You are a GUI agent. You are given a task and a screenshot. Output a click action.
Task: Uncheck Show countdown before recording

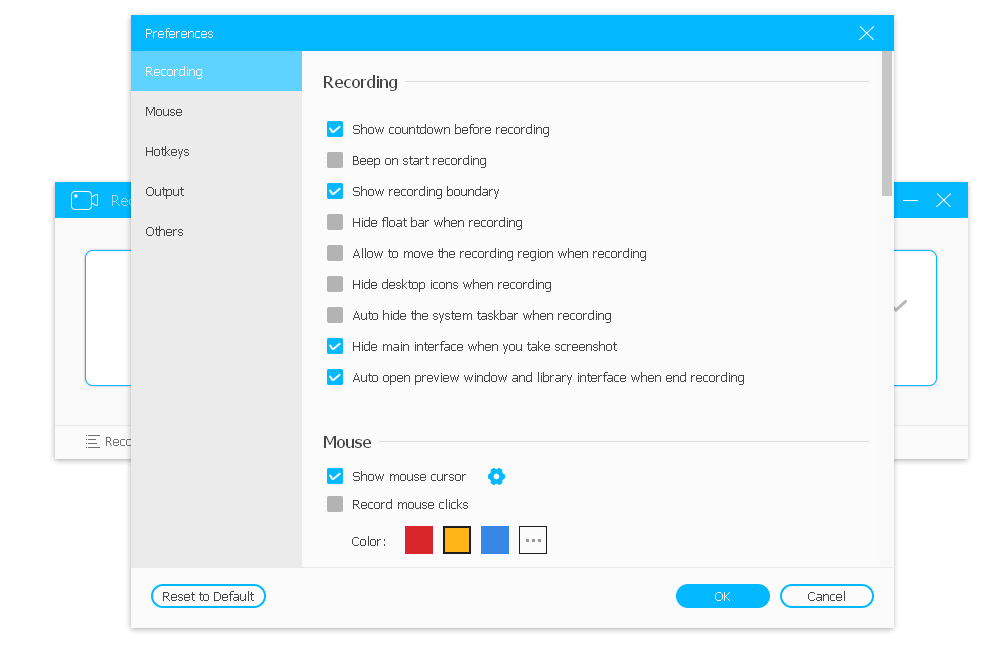click(335, 129)
